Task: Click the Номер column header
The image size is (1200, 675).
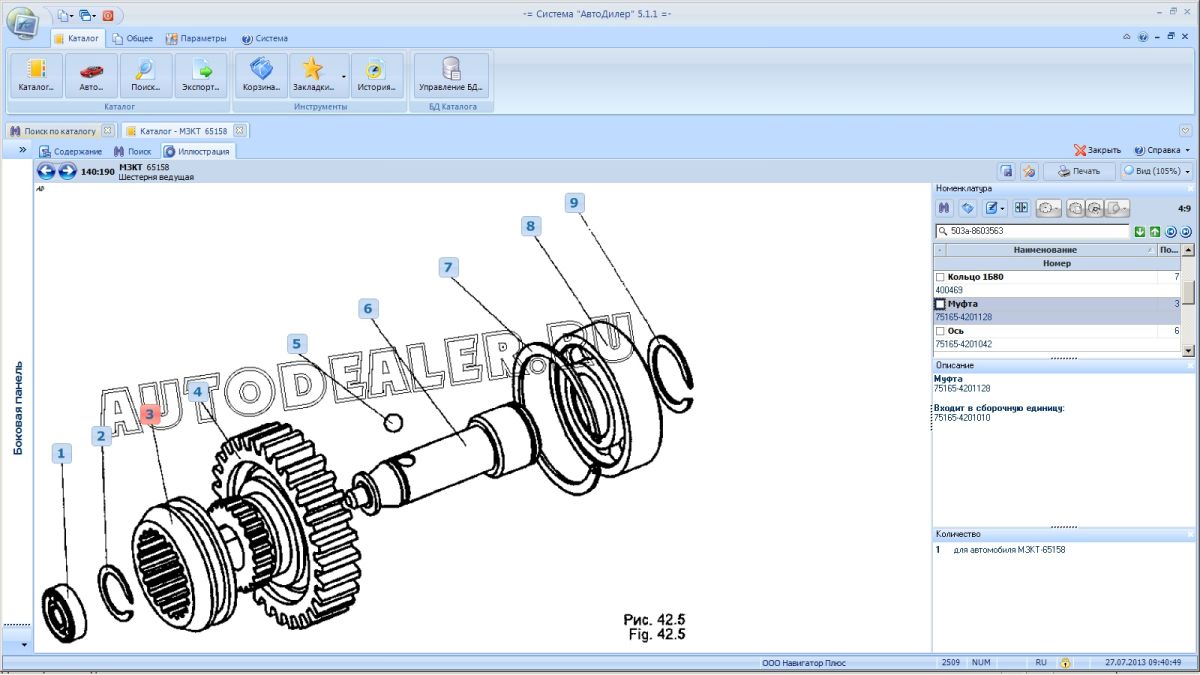Action: [x=1057, y=263]
